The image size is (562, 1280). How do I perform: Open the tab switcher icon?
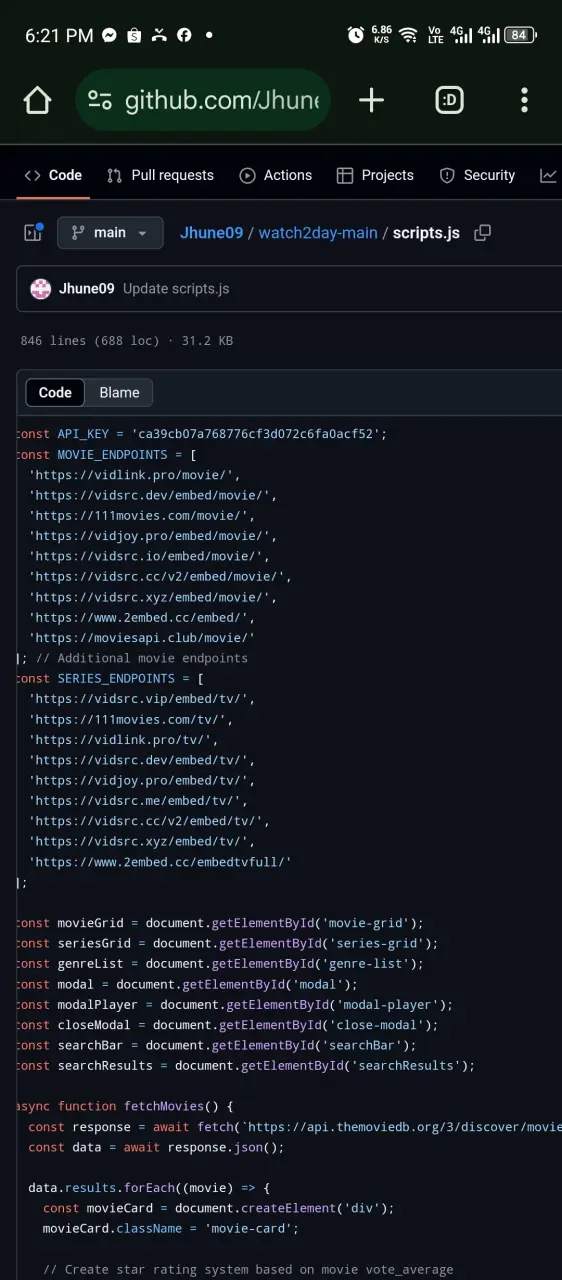(x=449, y=100)
